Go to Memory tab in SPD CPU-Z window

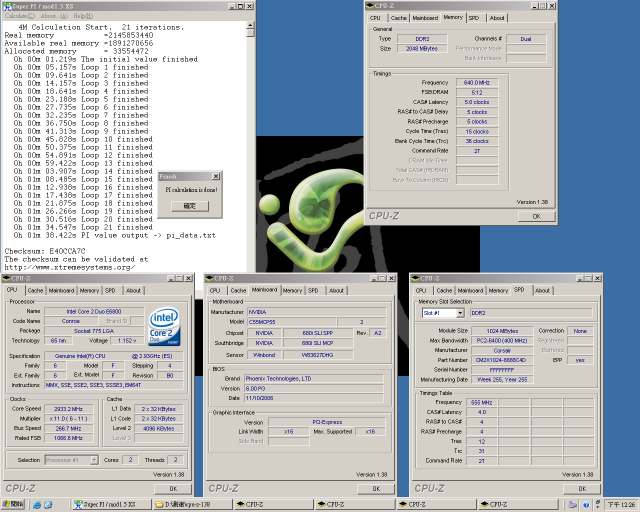pyautogui.click(x=498, y=290)
